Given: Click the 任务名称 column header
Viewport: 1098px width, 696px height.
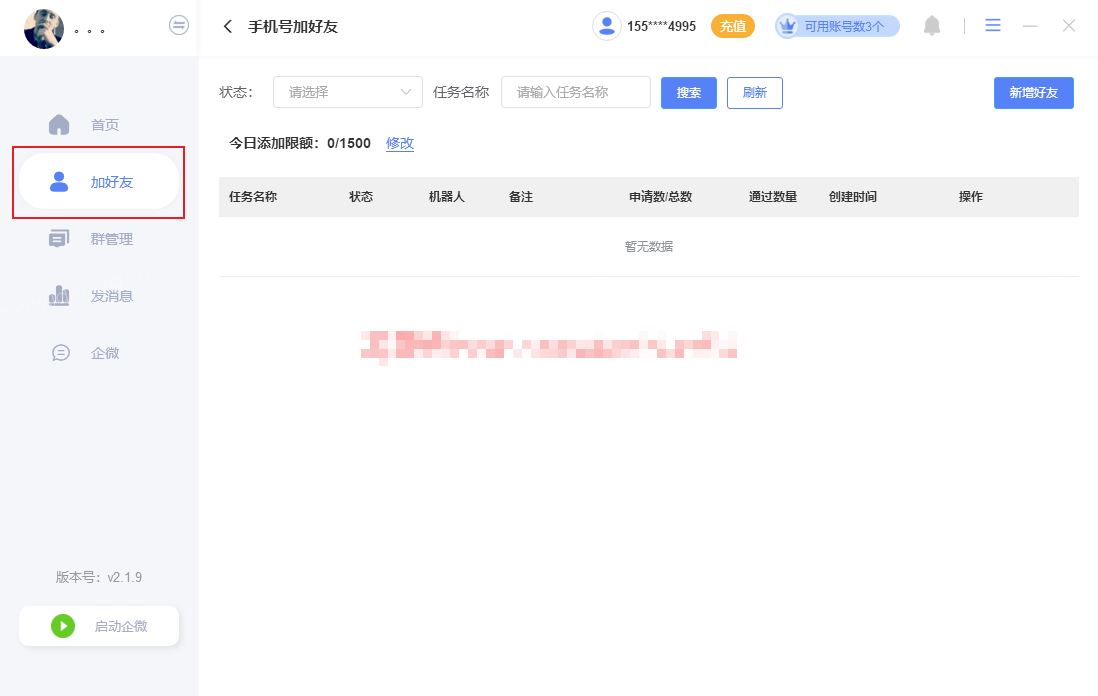Looking at the screenshot, I should 253,197.
